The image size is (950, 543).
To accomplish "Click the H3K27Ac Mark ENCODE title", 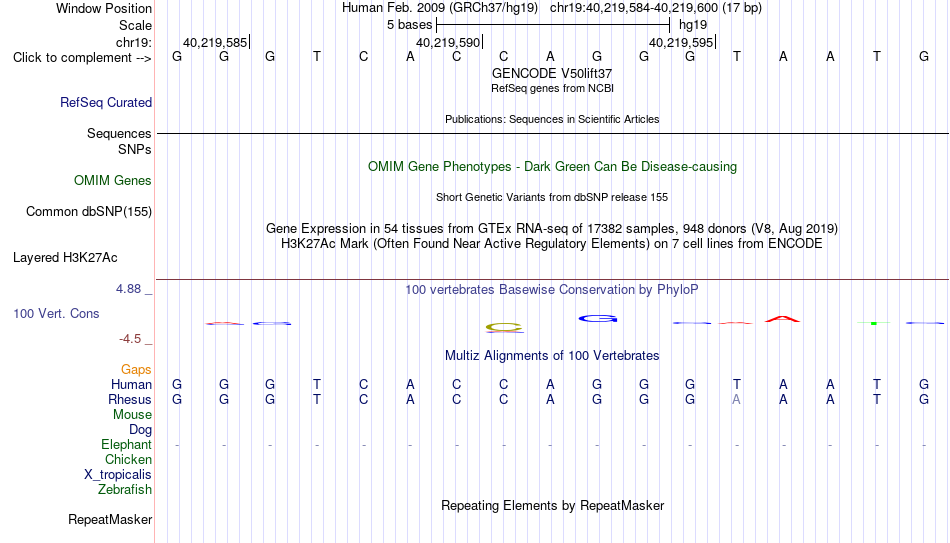I will (552, 244).
